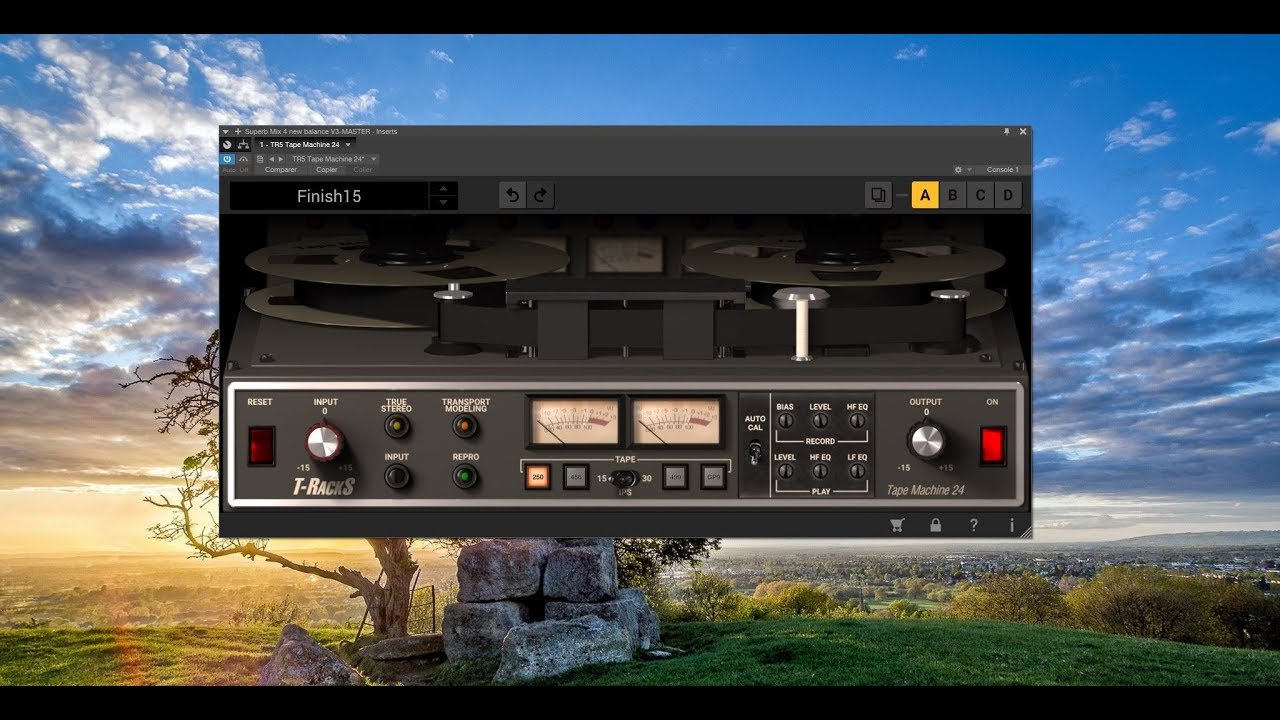Step preset up with the up arrow
Screen dimensions: 1280x720
[x=444, y=188]
